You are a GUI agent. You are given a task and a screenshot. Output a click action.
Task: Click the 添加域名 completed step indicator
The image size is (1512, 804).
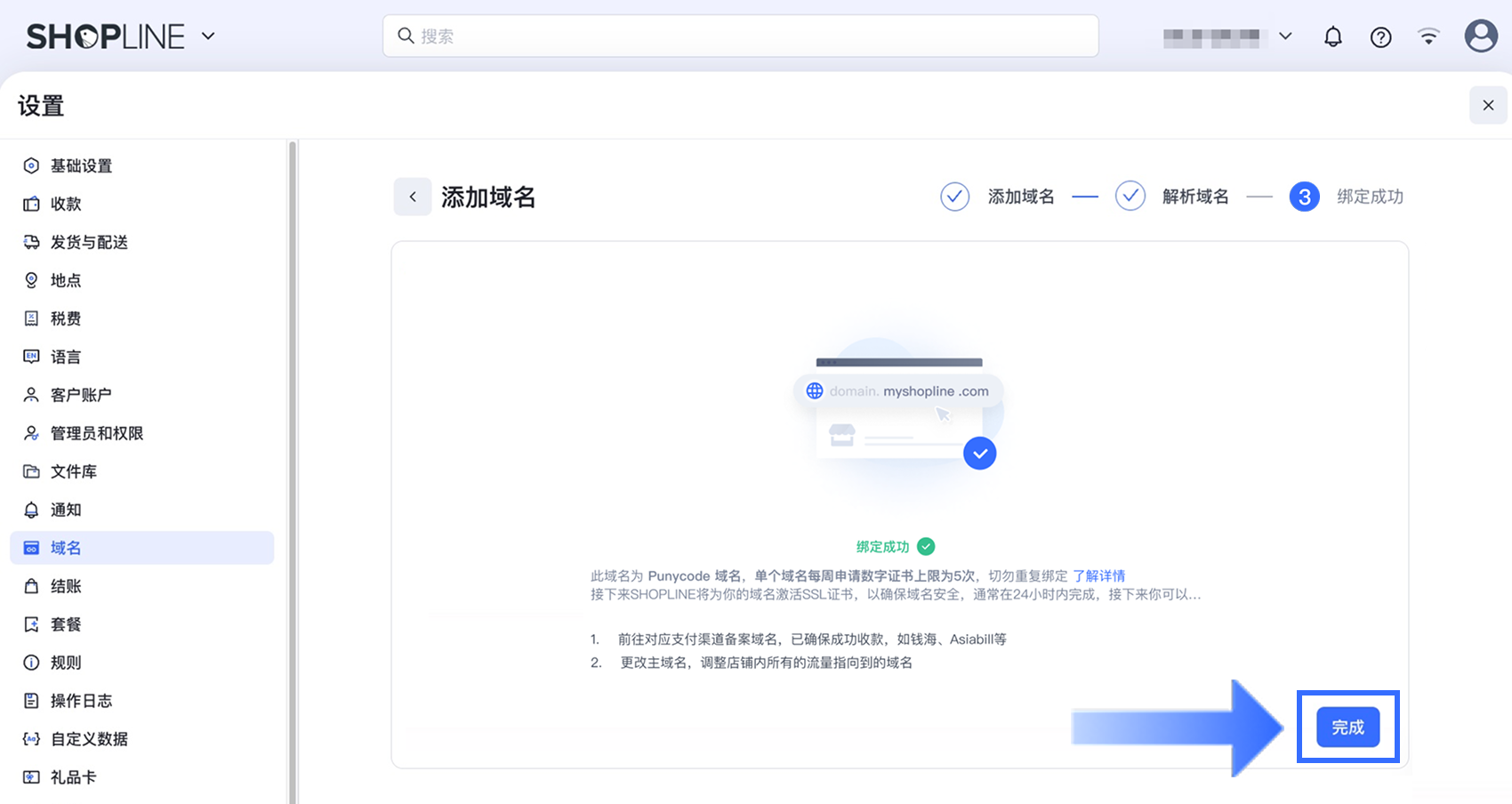pyautogui.click(x=955, y=197)
